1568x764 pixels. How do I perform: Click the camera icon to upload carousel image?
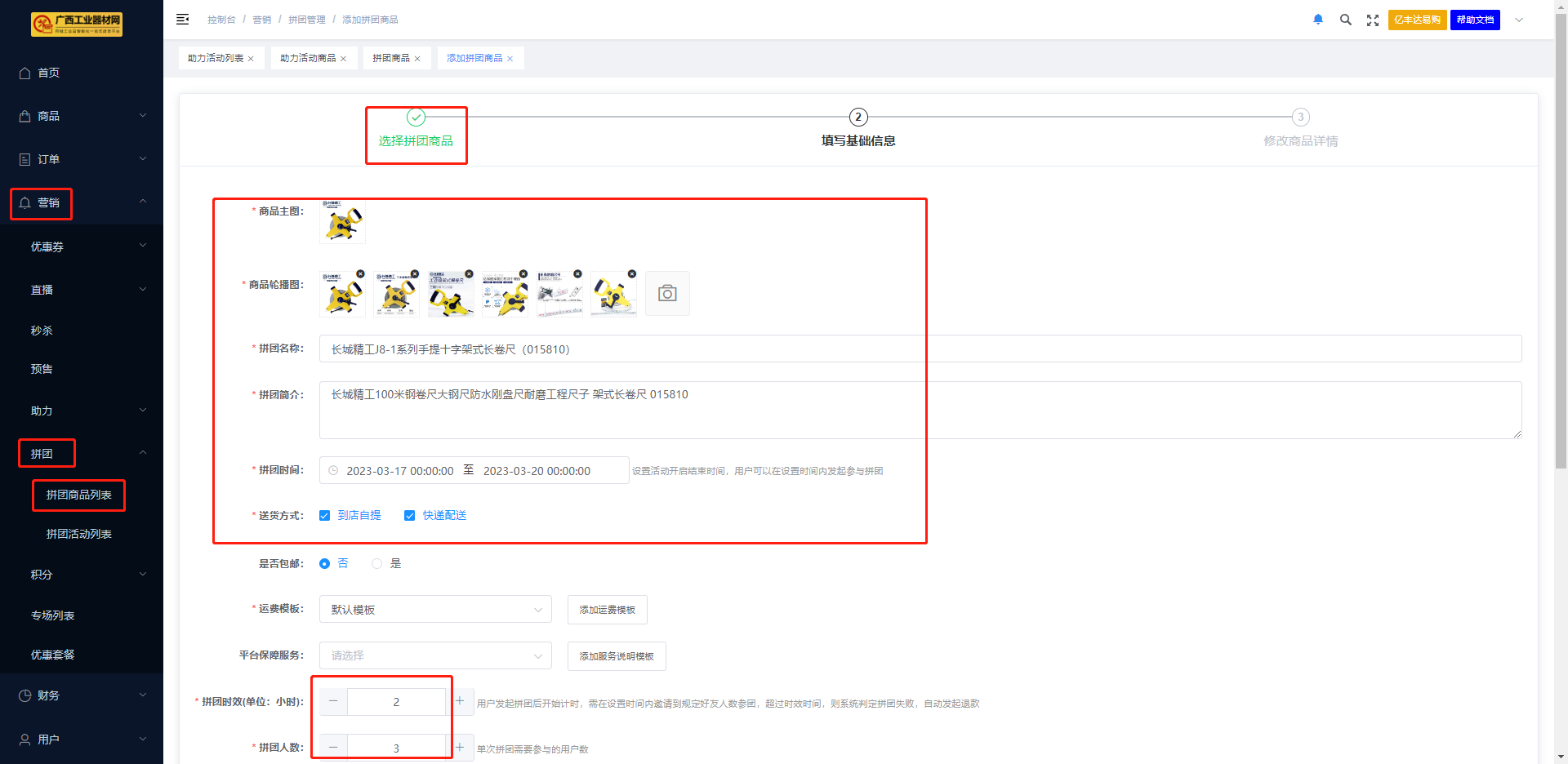[x=667, y=294]
